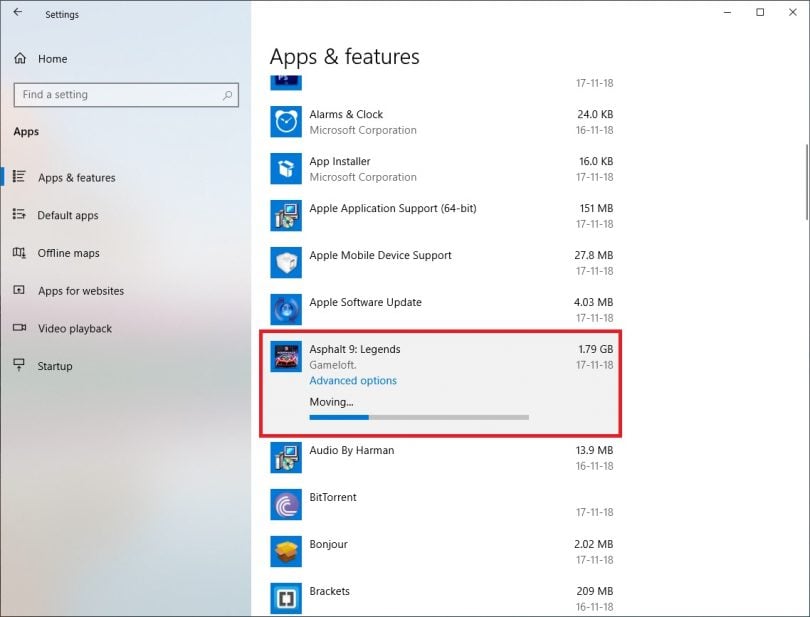Viewport: 810px width, 617px height.
Task: Select the Alarms & Clock app icon
Action: click(285, 122)
